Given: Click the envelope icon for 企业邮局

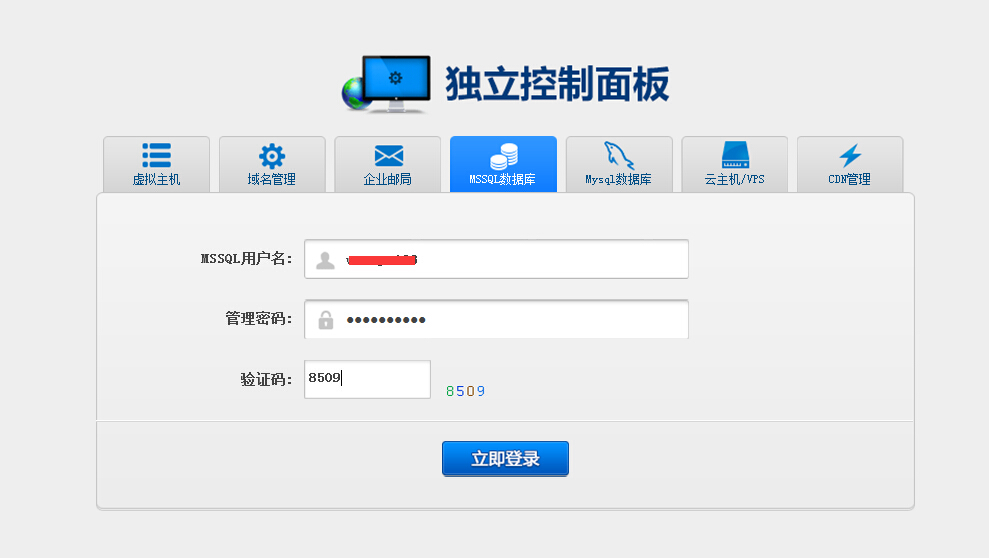Looking at the screenshot, I should pyautogui.click(x=388, y=155).
